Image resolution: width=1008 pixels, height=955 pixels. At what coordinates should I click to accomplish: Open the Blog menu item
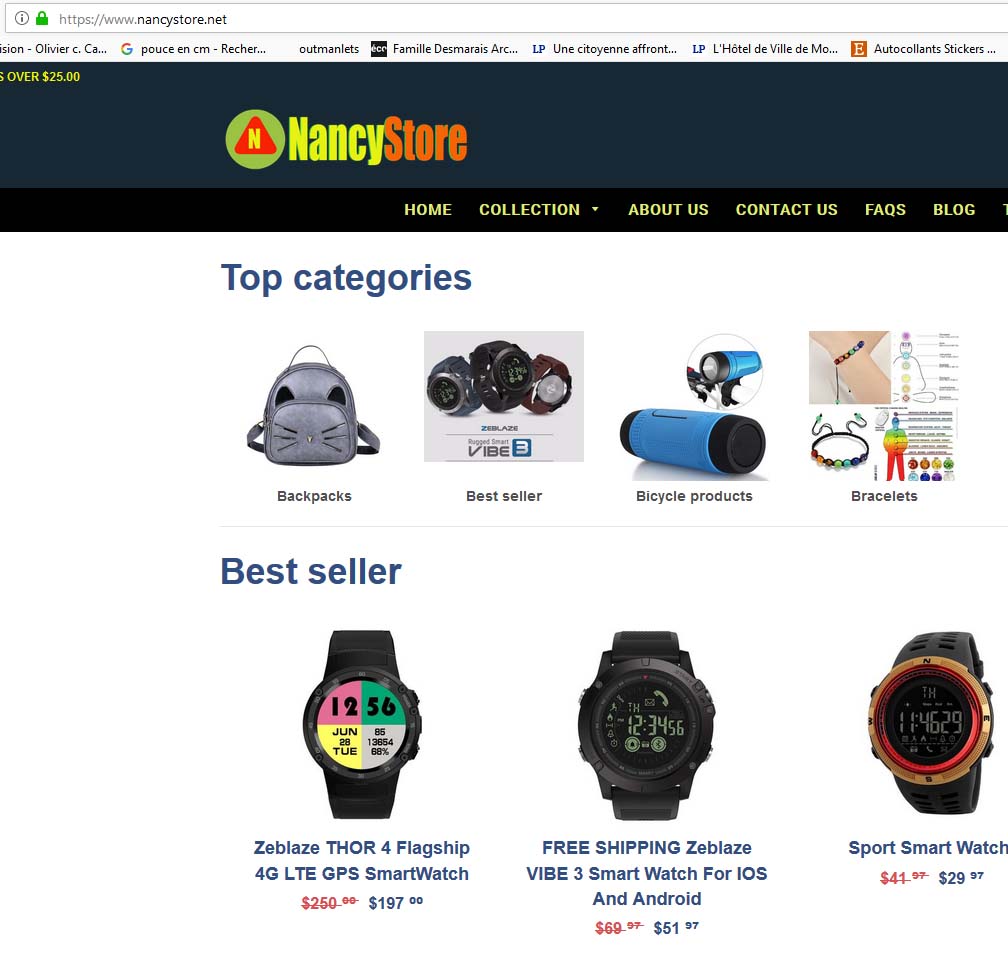(x=953, y=210)
